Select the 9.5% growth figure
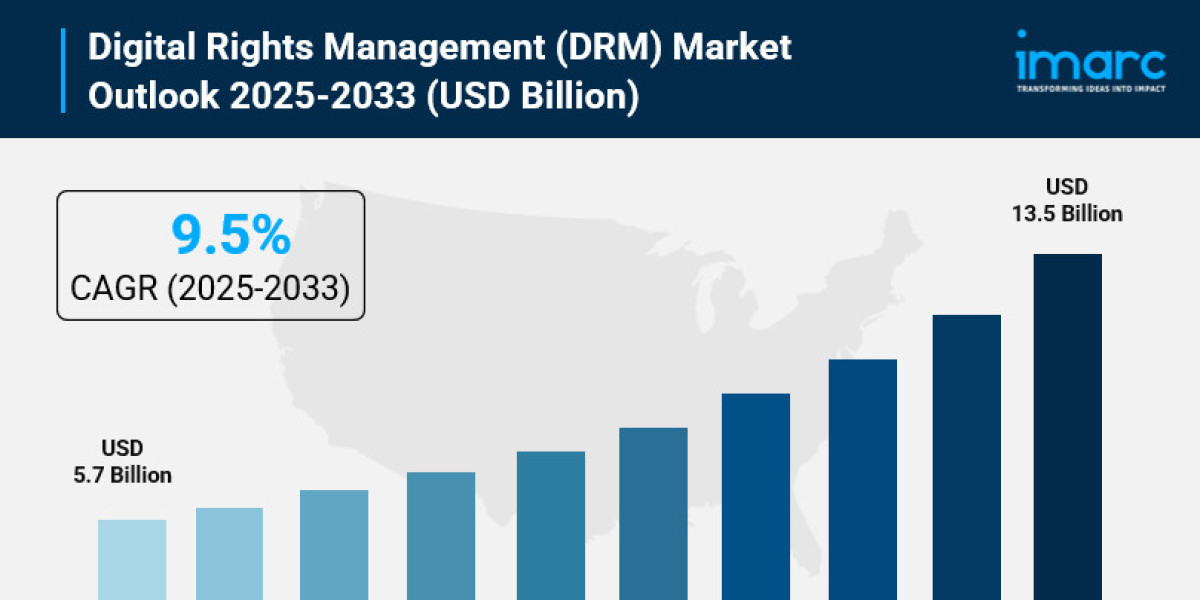This screenshot has width=1200, height=600. pos(230,236)
